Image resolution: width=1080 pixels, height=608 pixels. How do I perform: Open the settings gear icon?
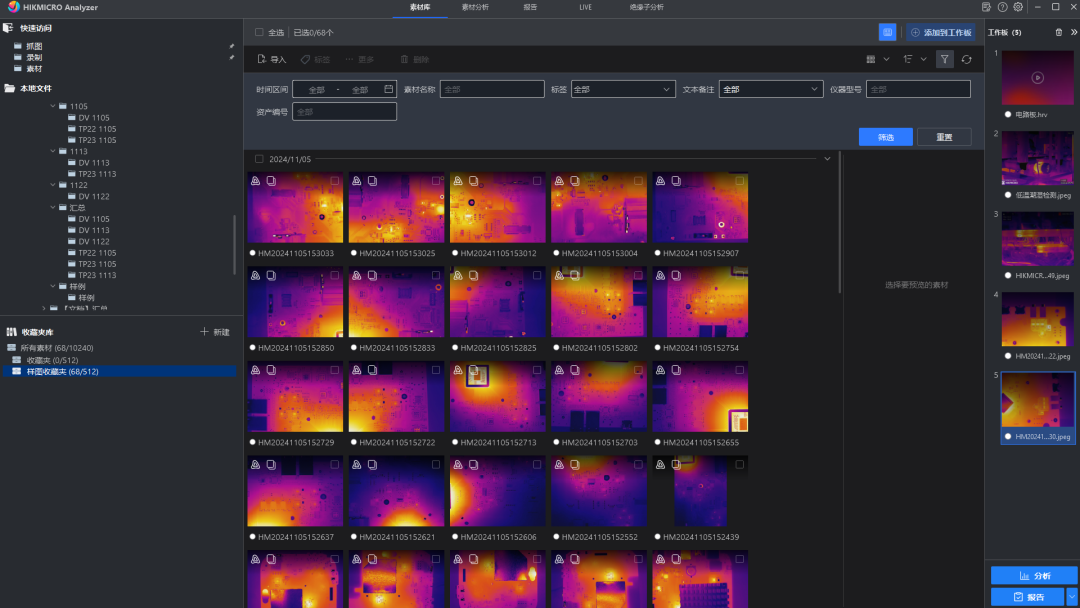click(x=1018, y=7)
